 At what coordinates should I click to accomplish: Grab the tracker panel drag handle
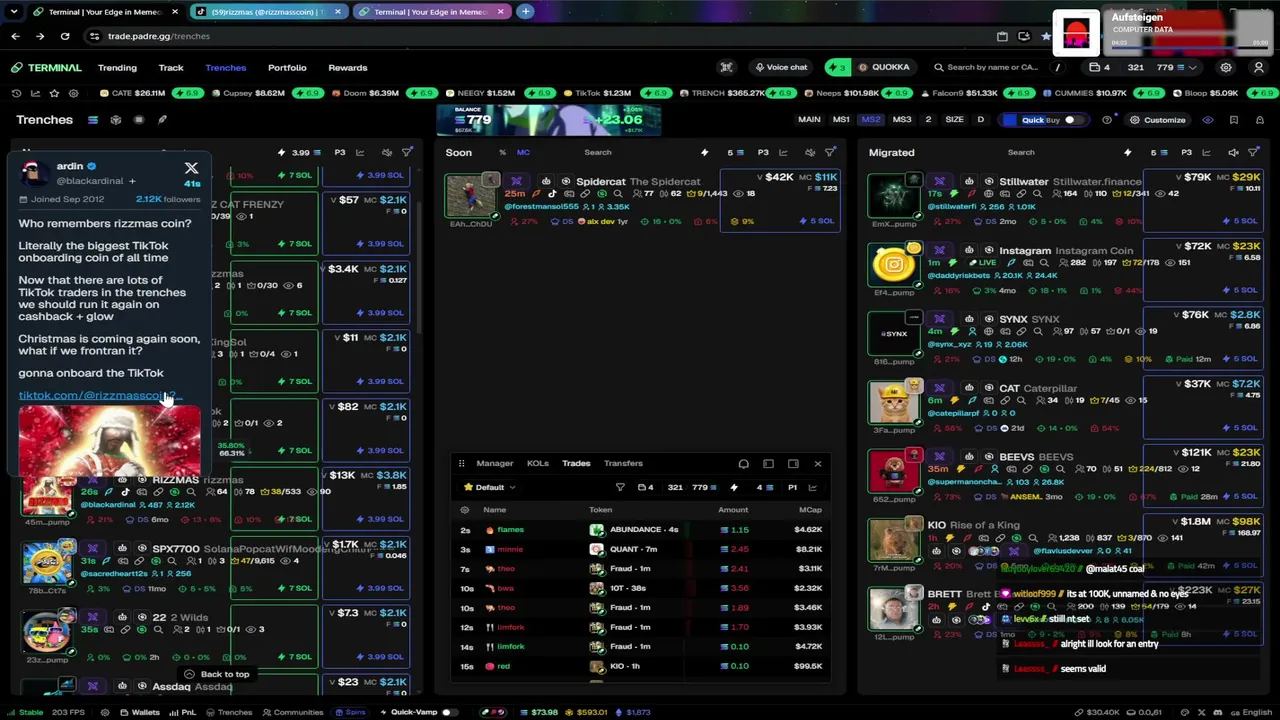pyautogui.click(x=461, y=464)
